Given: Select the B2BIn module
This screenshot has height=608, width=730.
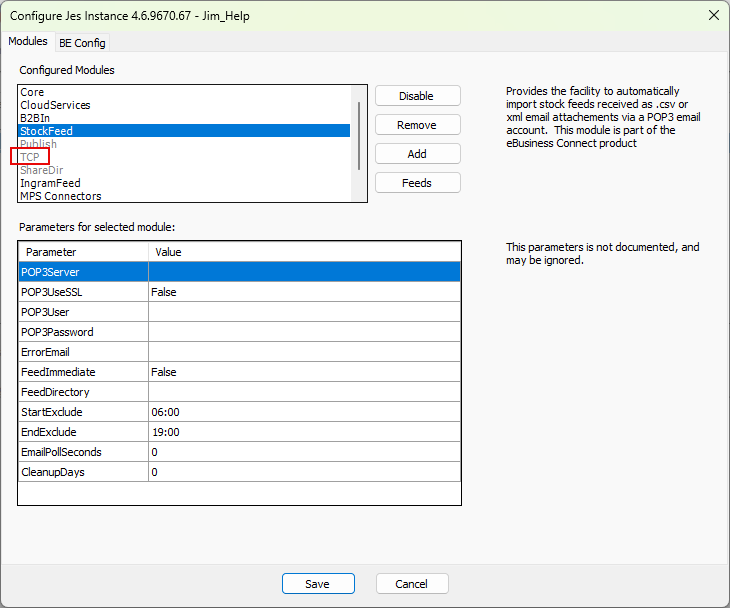Looking at the screenshot, I should 184,118.
